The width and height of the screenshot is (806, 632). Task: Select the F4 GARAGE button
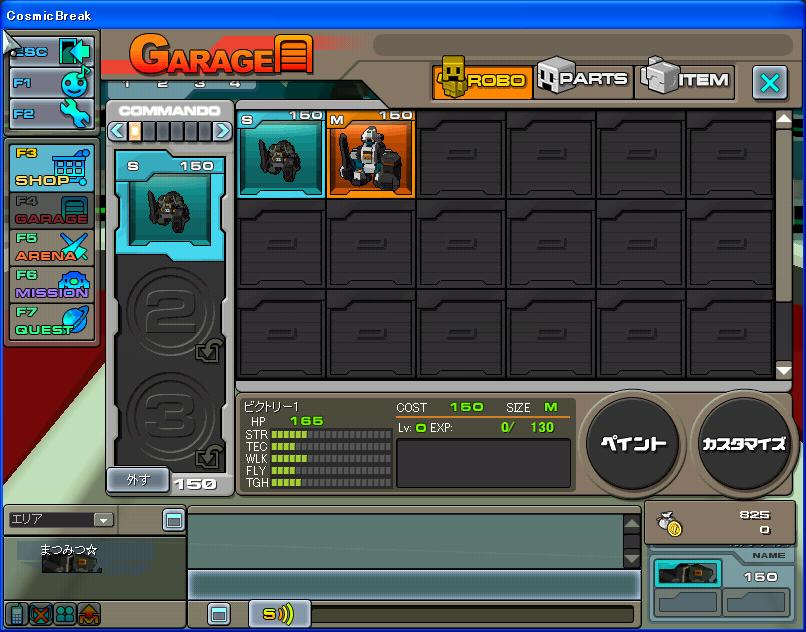click(51, 211)
